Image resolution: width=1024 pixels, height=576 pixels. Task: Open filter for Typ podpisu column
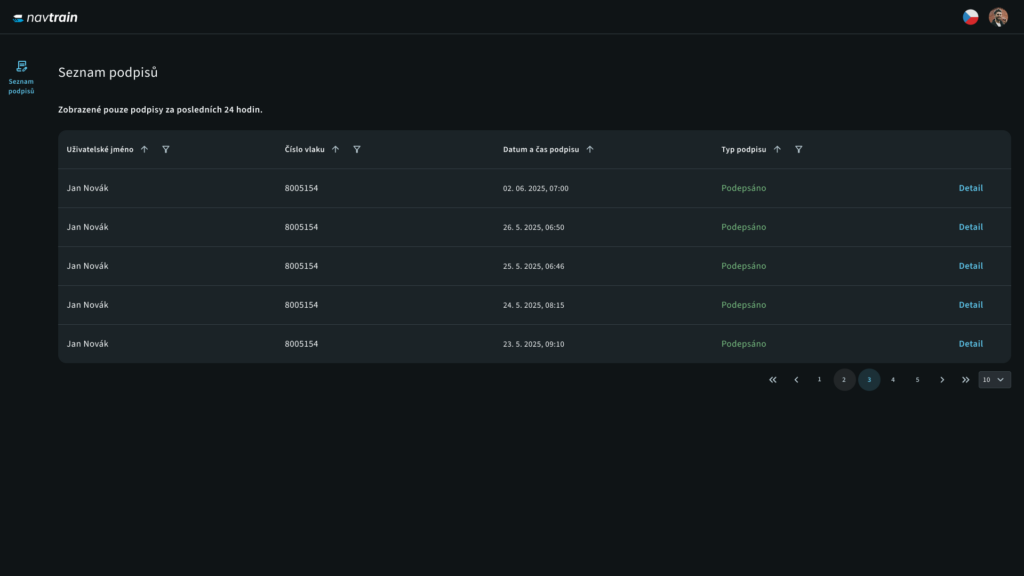click(x=799, y=149)
